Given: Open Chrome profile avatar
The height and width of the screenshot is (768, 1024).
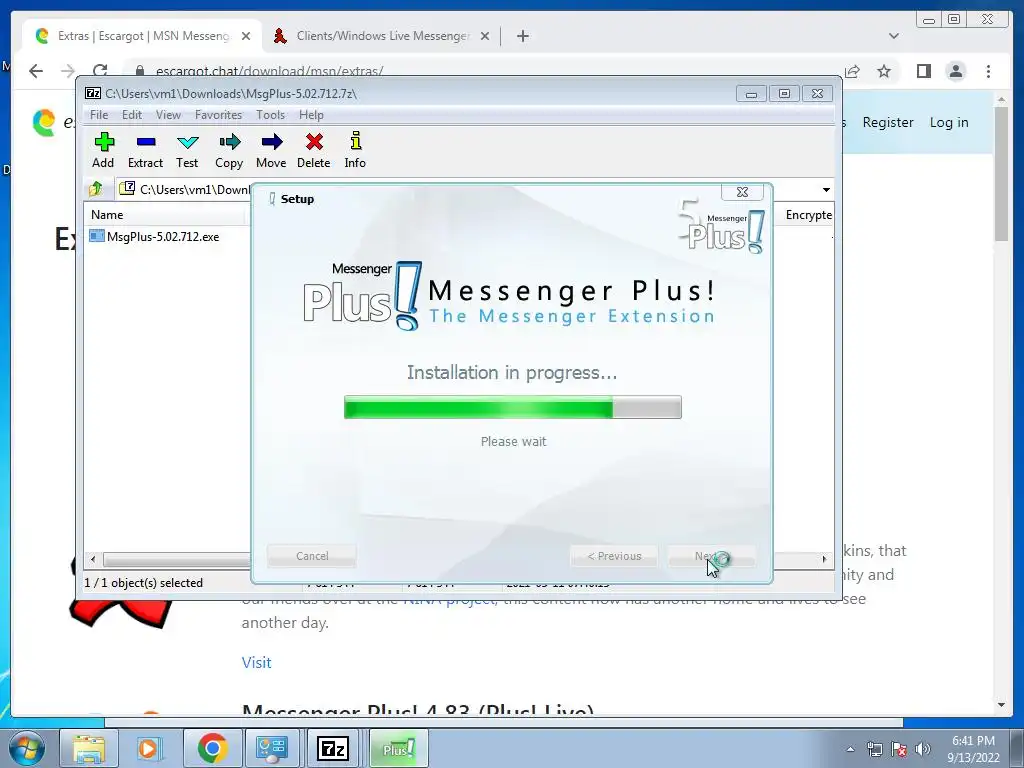Looking at the screenshot, I should pos(956,71).
